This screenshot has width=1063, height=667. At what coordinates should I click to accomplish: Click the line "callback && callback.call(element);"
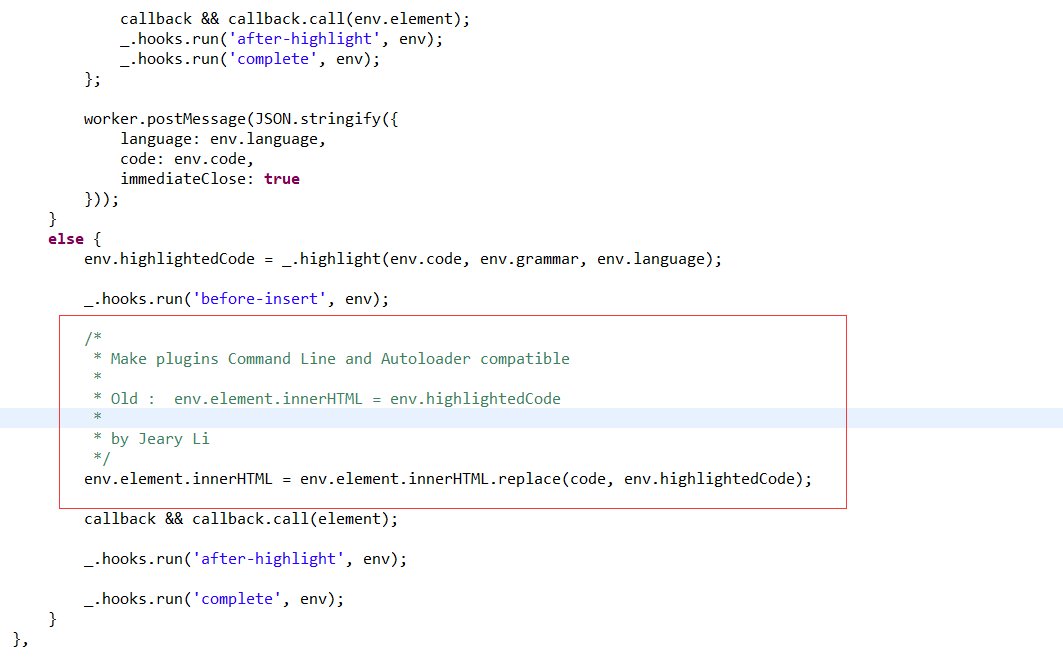(x=241, y=519)
